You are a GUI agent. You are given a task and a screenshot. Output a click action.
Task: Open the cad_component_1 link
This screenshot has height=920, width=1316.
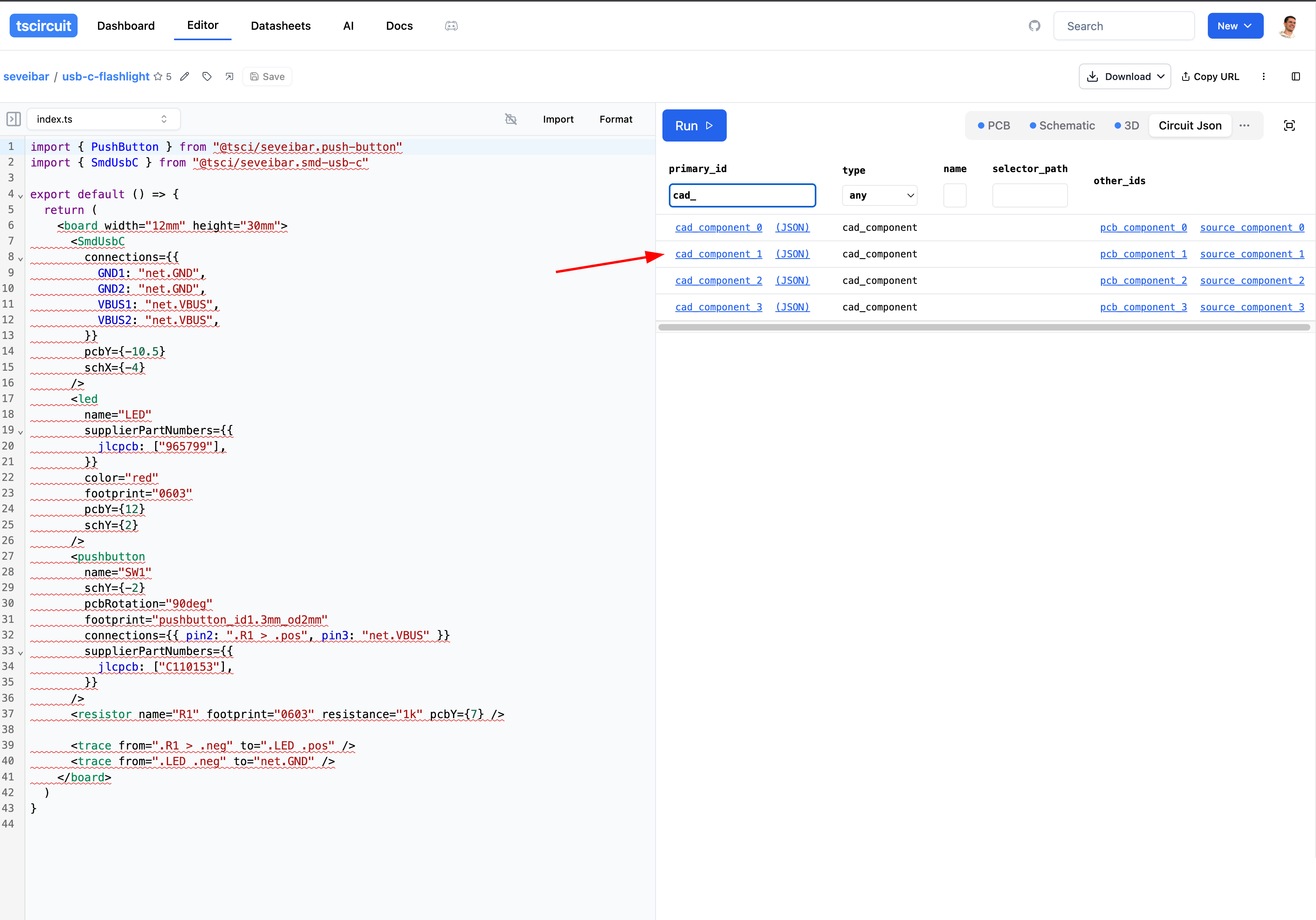pyautogui.click(x=718, y=254)
